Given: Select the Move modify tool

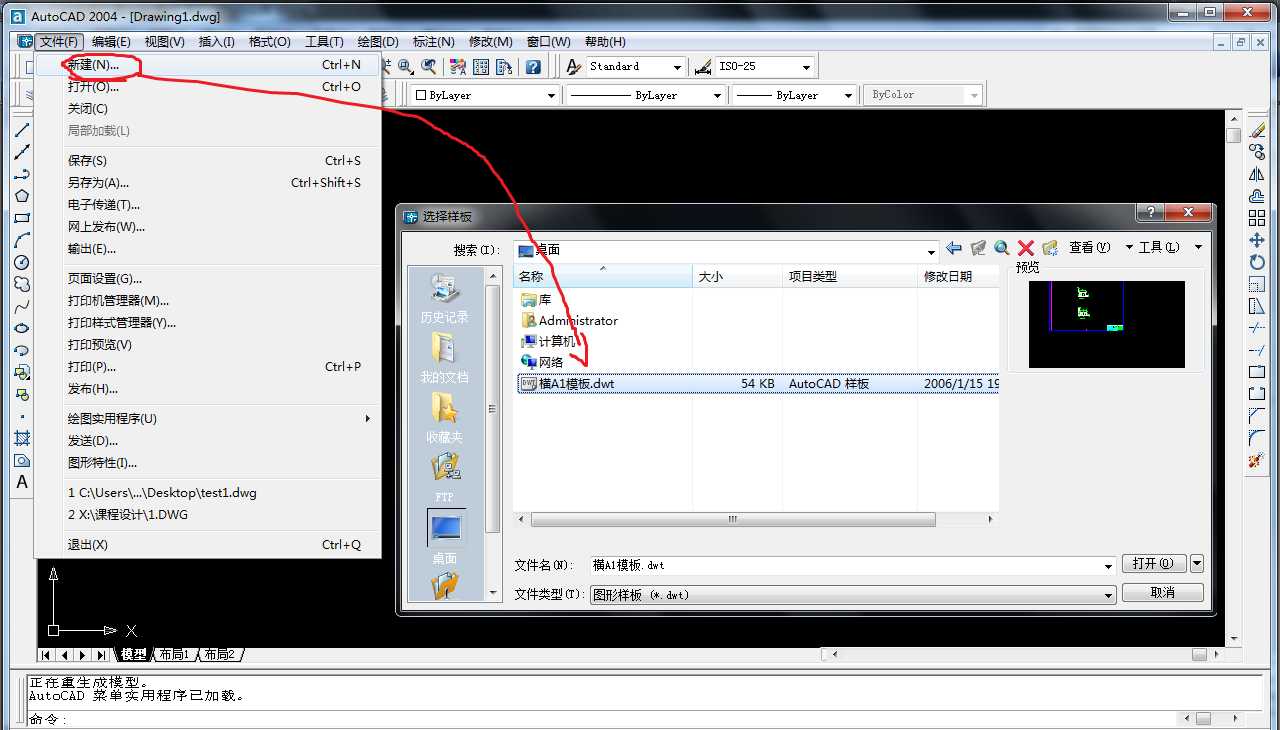Looking at the screenshot, I should tap(1257, 240).
